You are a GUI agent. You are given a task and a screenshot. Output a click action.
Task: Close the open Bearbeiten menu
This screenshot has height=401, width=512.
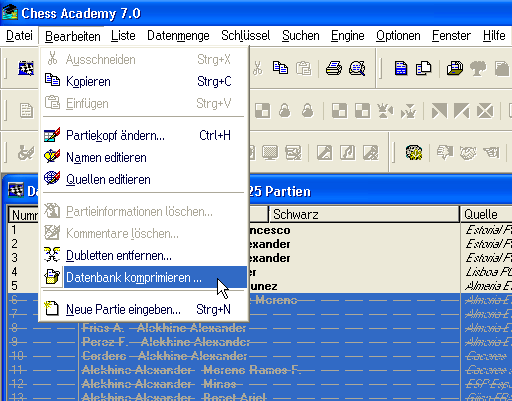72,36
